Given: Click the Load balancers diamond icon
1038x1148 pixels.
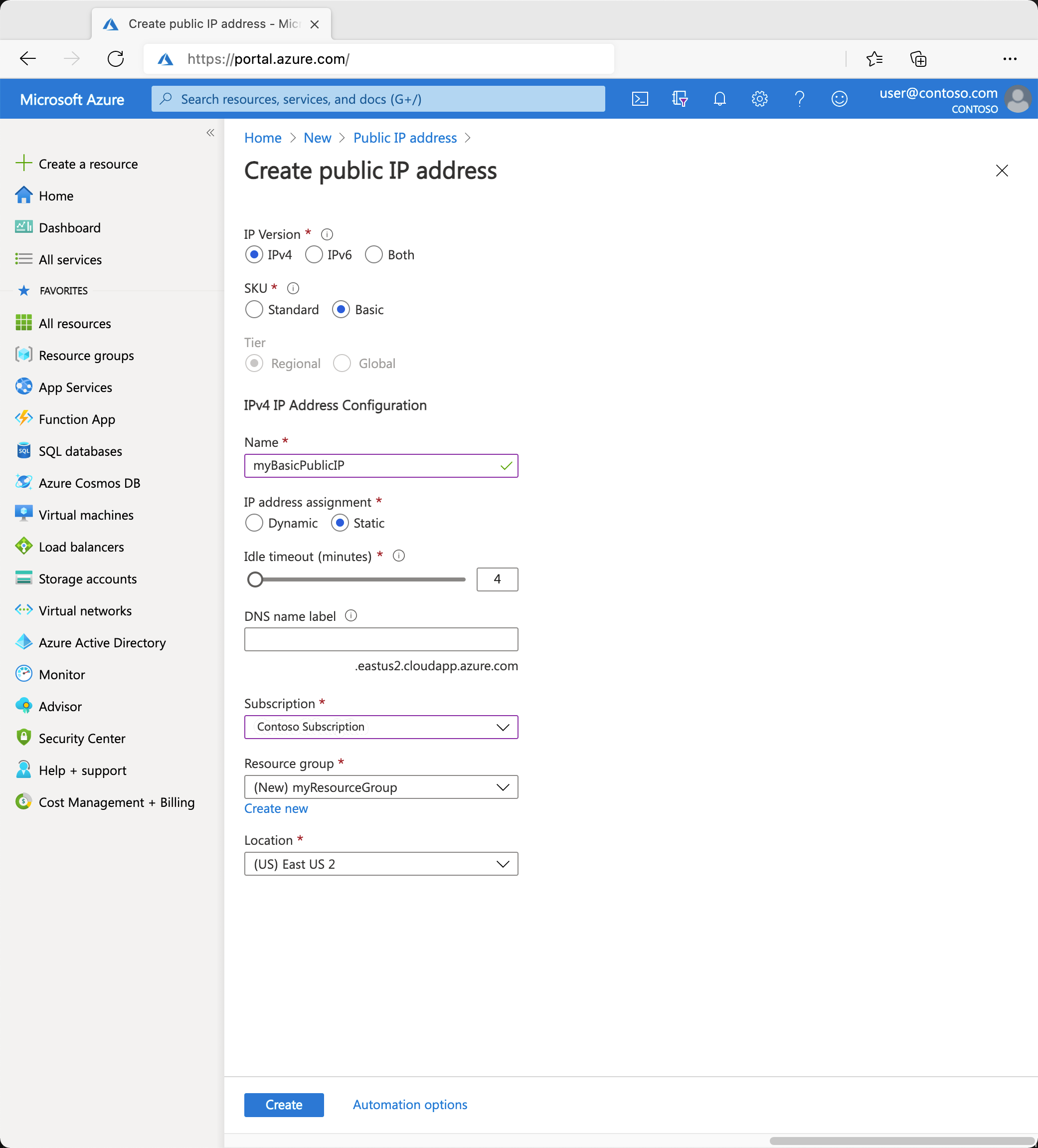Looking at the screenshot, I should point(23,546).
